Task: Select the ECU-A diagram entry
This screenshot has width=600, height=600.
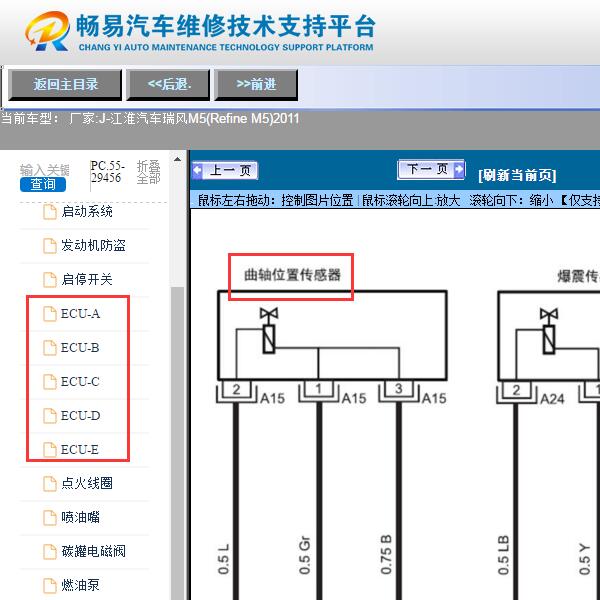Action: 80,314
